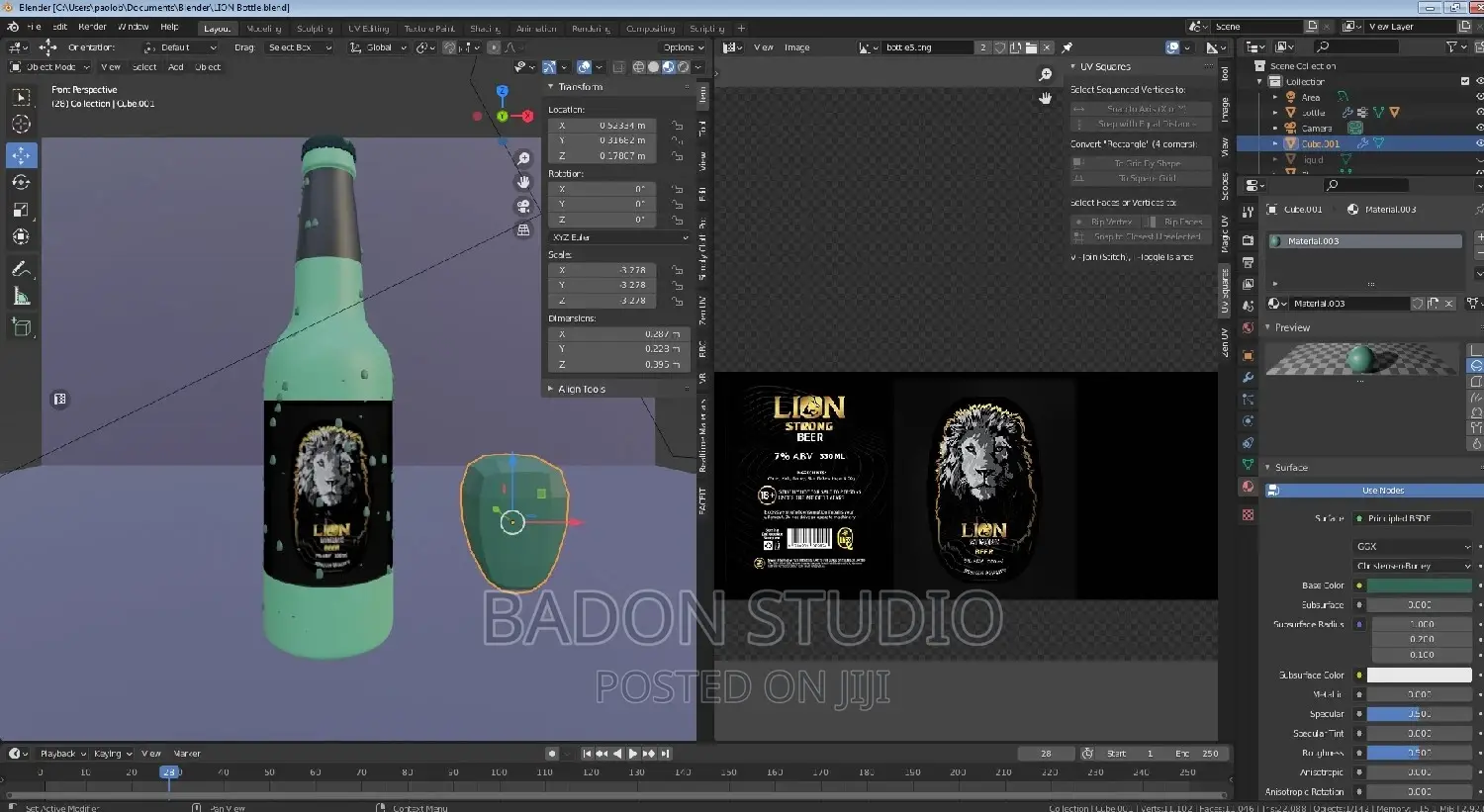The height and width of the screenshot is (812, 1484).
Task: Activate the Scale tool
Action: [x=21, y=210]
